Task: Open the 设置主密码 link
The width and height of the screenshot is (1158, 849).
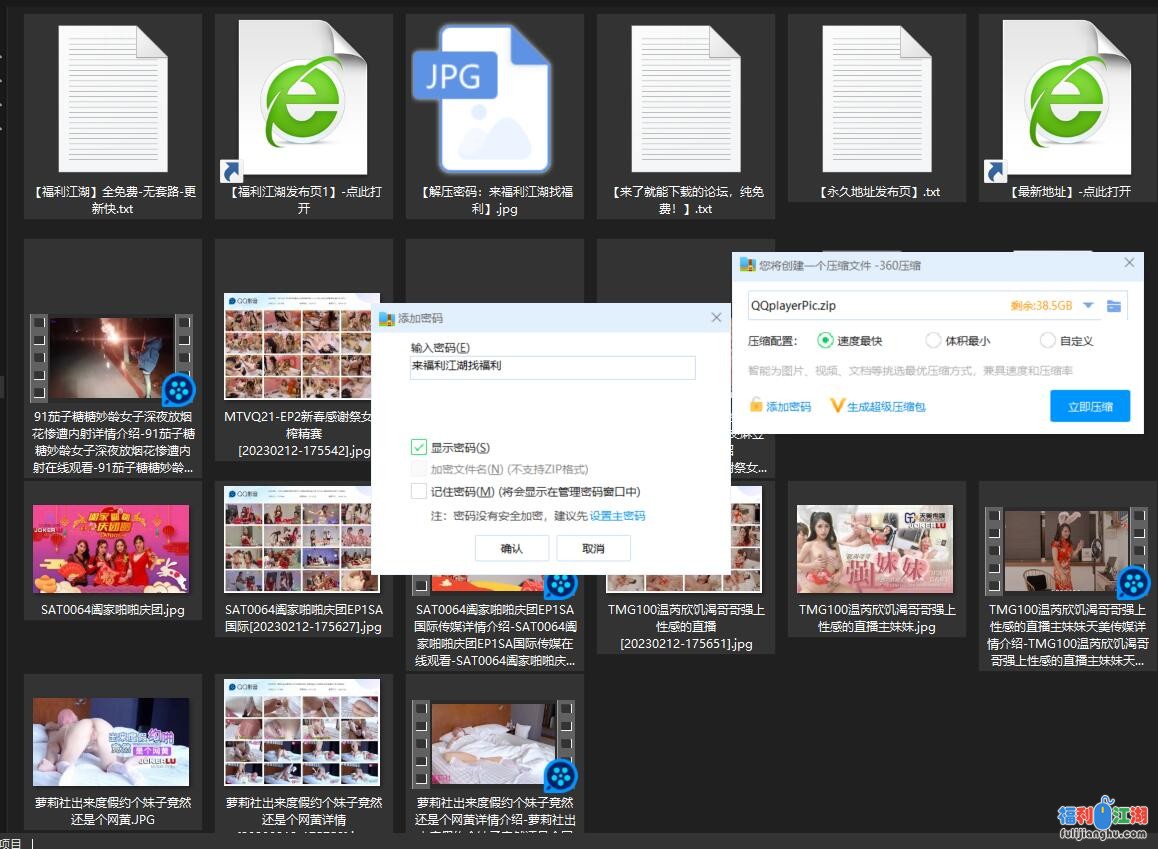Action: coord(617,516)
